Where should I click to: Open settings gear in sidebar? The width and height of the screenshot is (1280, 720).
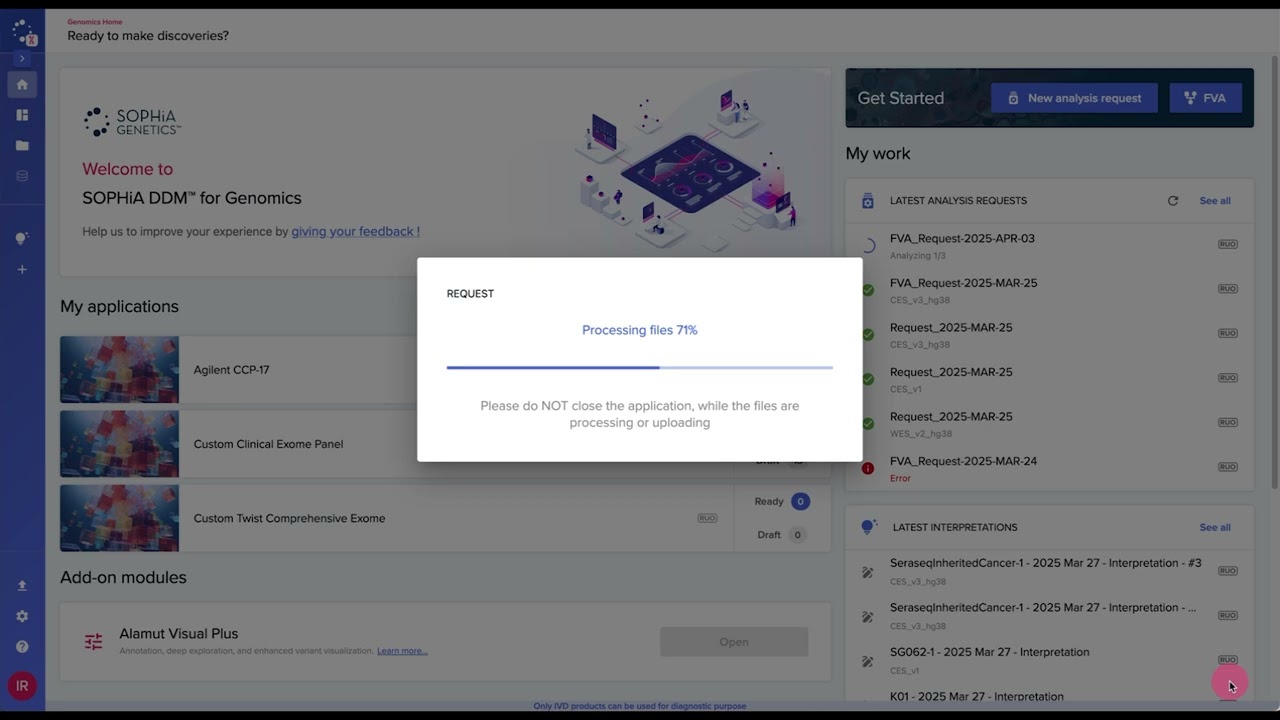22,617
